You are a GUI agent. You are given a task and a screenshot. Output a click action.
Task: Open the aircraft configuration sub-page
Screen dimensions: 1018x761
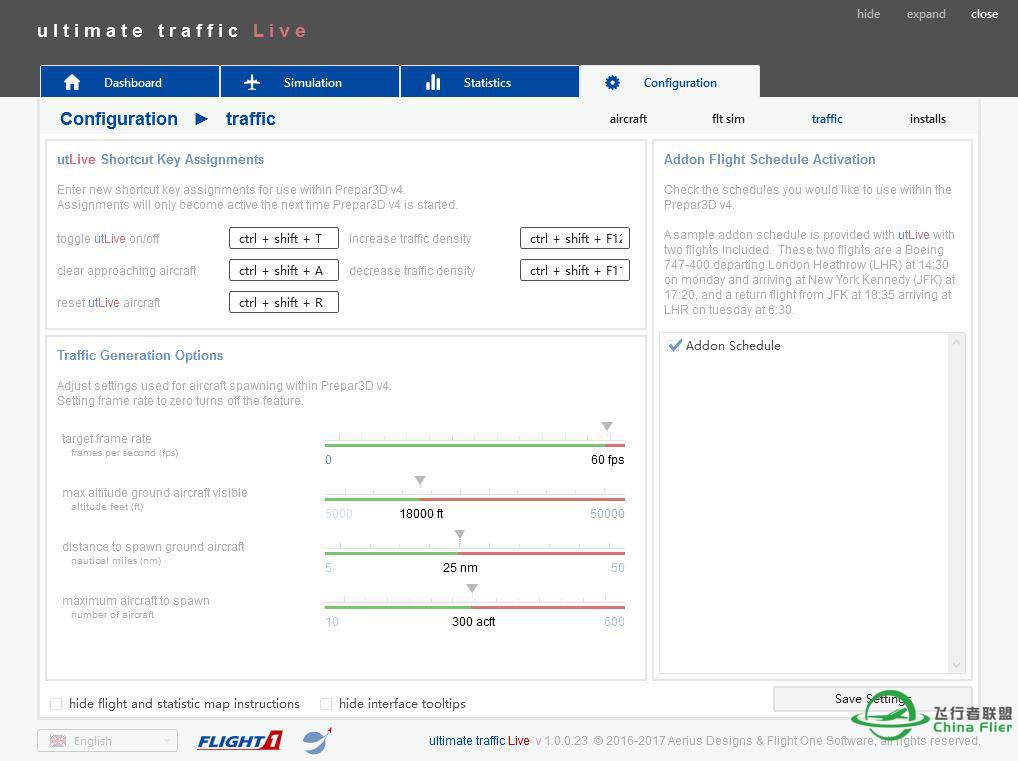point(628,119)
